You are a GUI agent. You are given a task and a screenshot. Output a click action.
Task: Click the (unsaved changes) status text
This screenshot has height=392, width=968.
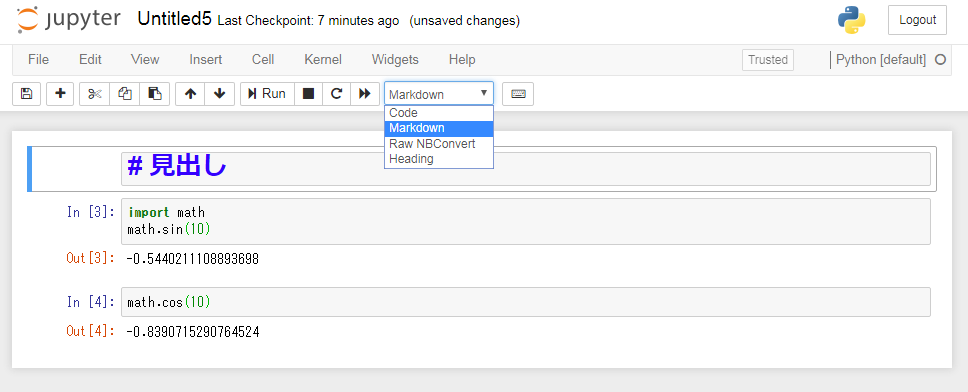[464, 21]
